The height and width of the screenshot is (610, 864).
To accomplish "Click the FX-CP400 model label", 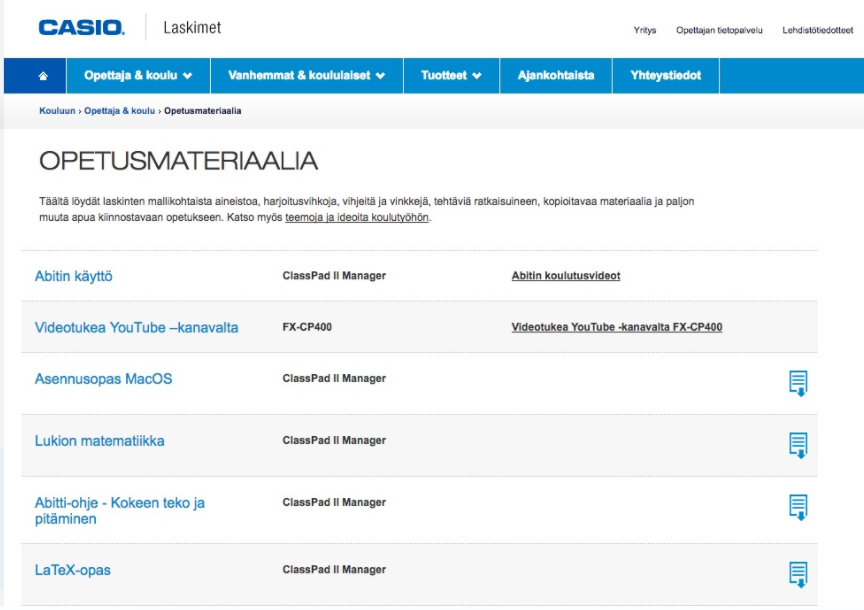I will [x=307, y=327].
